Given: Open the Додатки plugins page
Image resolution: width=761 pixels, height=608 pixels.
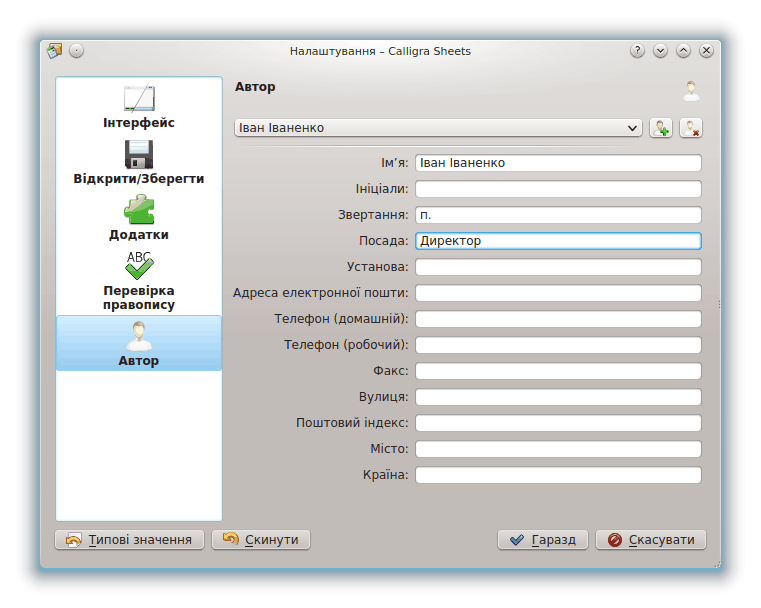Looking at the screenshot, I should click(138, 218).
